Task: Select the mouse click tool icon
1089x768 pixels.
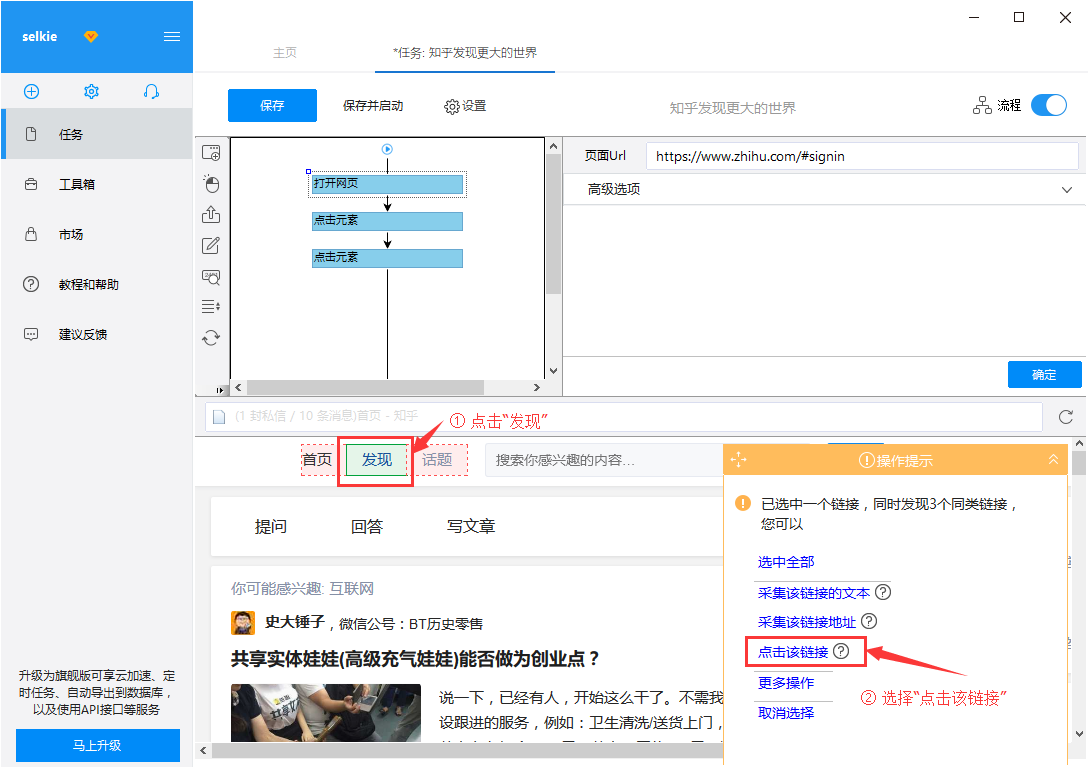Action: (211, 183)
